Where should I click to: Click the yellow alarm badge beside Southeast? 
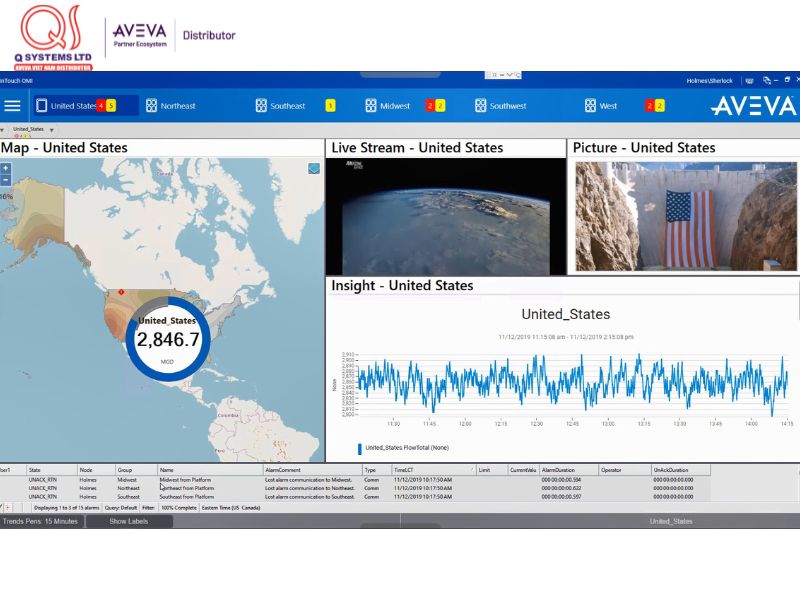coord(330,106)
